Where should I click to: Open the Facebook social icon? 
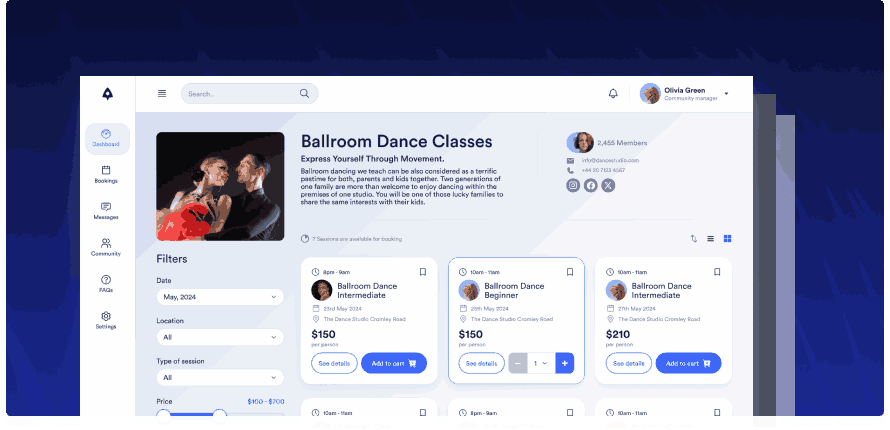[x=591, y=186]
